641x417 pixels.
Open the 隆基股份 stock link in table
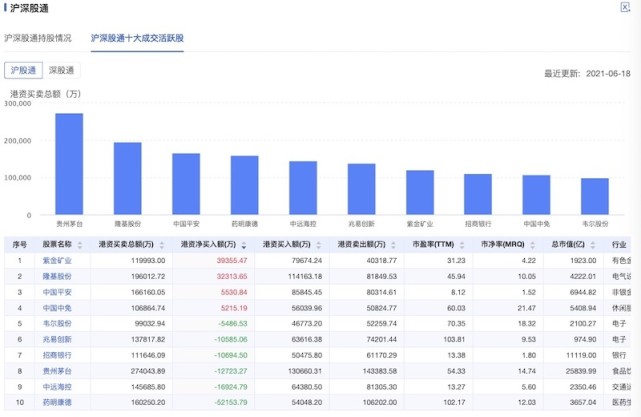(57, 276)
